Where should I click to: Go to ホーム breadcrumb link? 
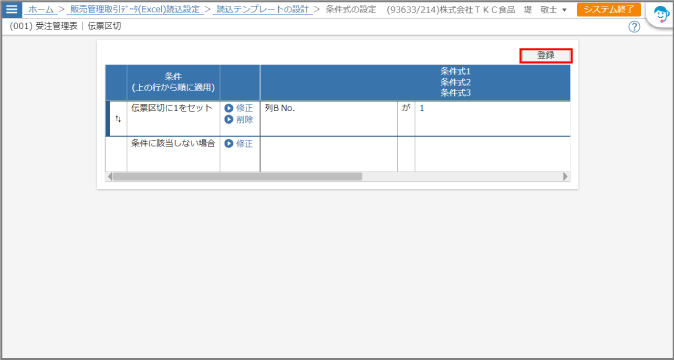[41, 9]
